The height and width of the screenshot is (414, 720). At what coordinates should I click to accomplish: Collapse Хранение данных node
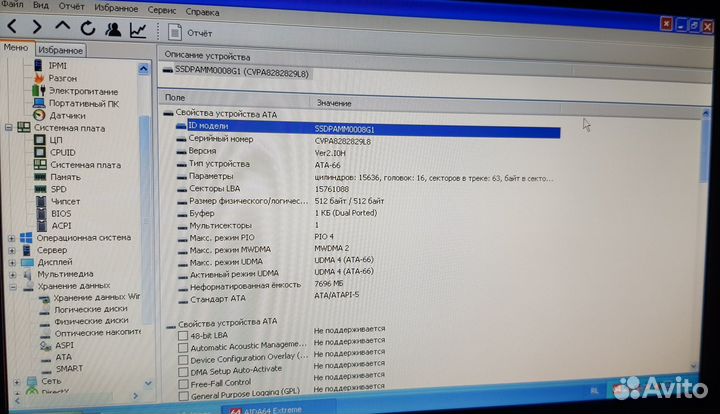tap(13, 287)
